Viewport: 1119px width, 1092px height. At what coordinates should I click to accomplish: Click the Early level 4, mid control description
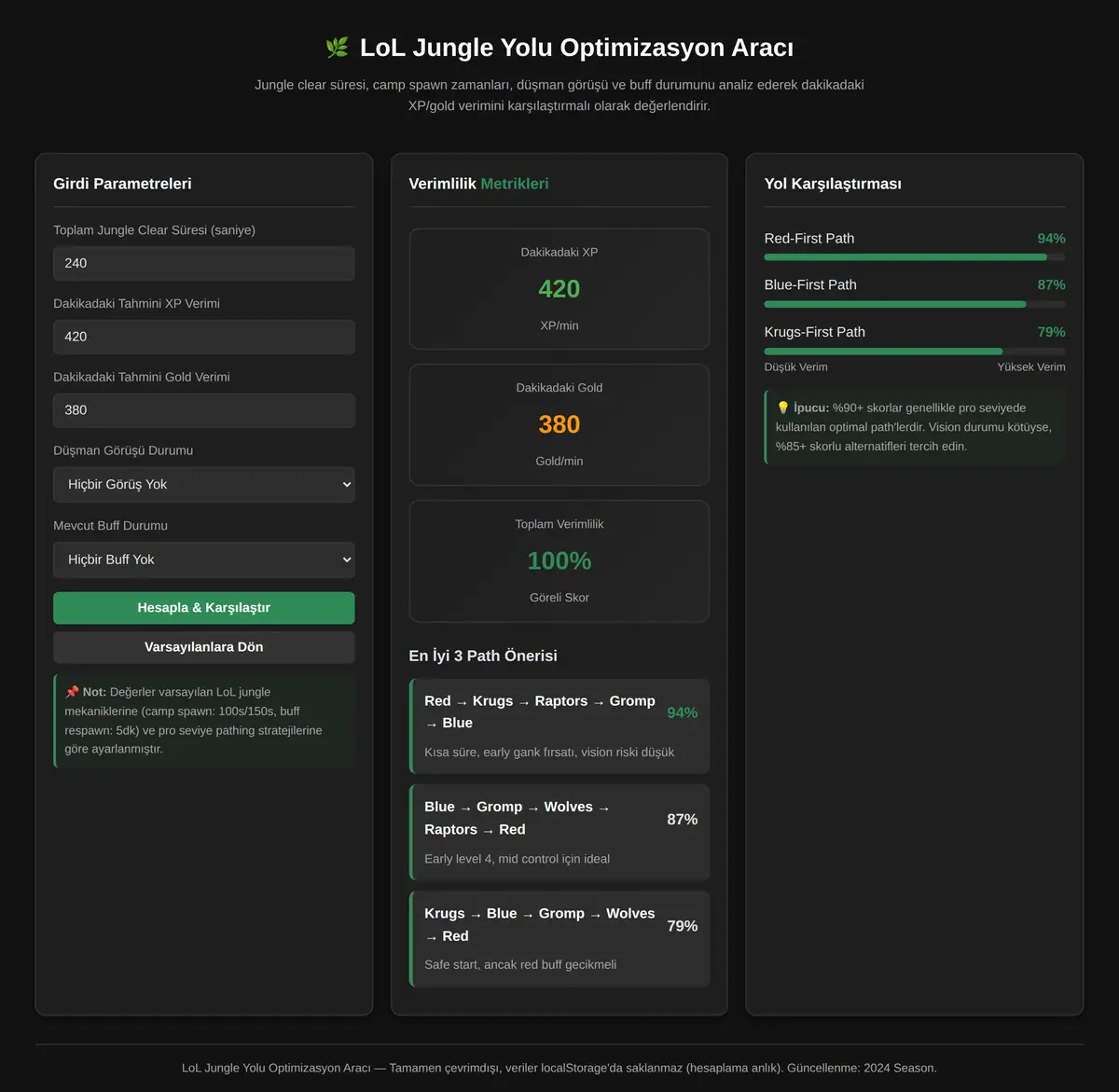click(518, 859)
